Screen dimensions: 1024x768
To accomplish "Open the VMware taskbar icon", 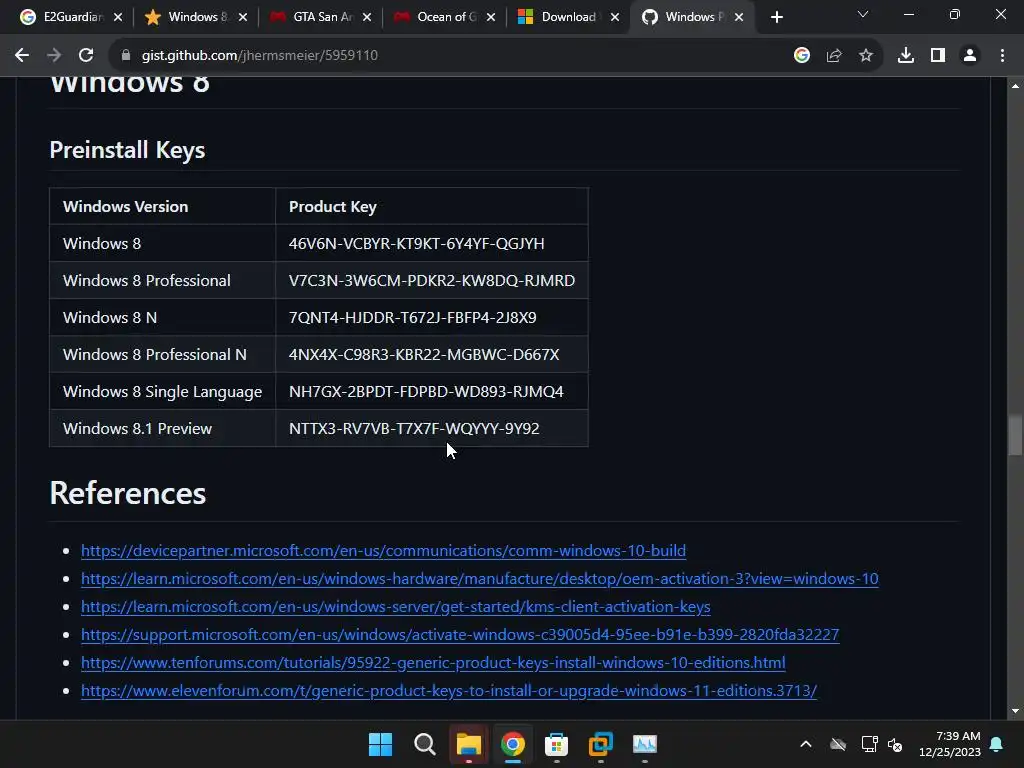I will (601, 744).
